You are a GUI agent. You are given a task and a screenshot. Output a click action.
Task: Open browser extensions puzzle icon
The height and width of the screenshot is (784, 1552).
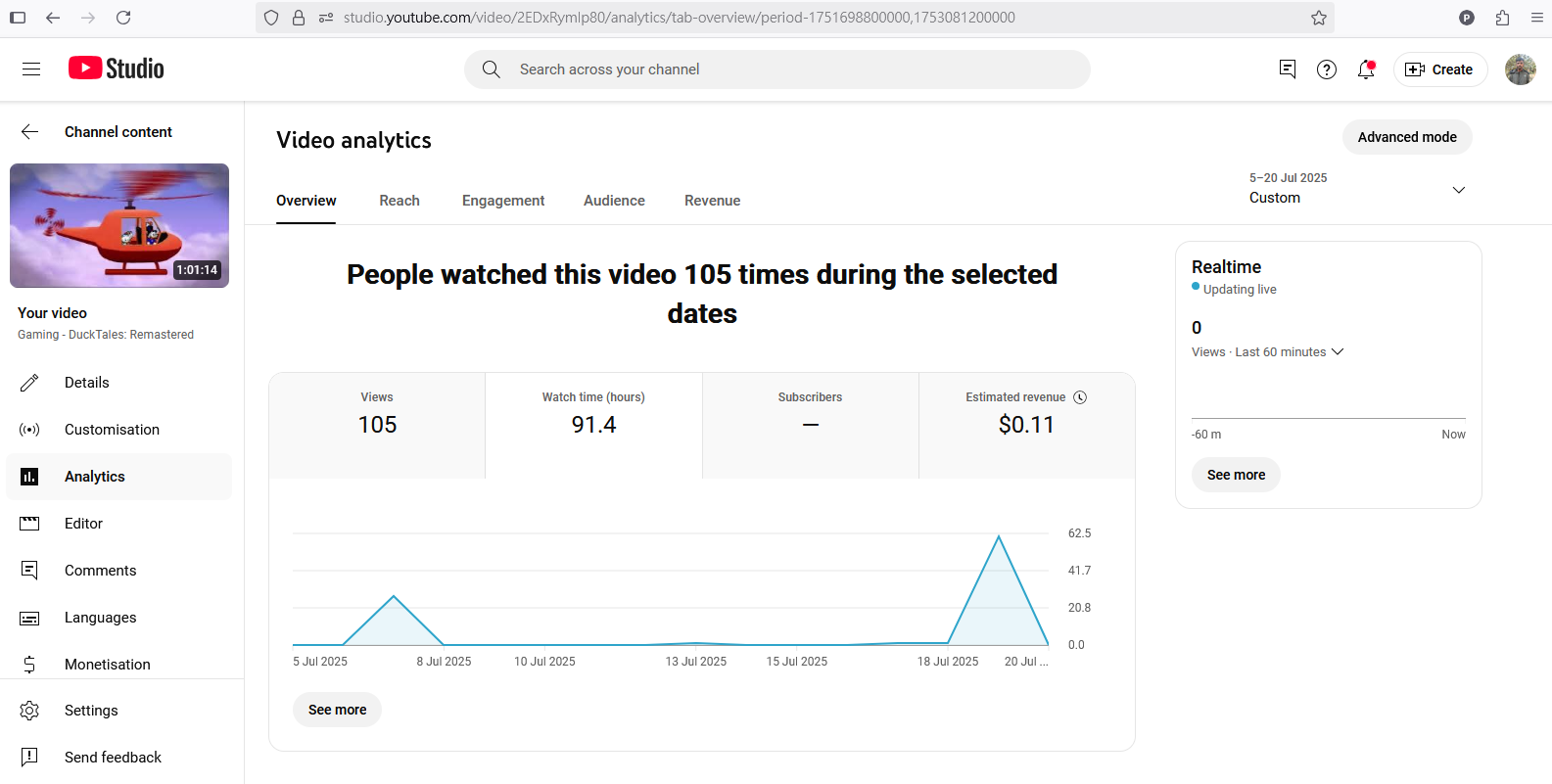click(x=1502, y=18)
